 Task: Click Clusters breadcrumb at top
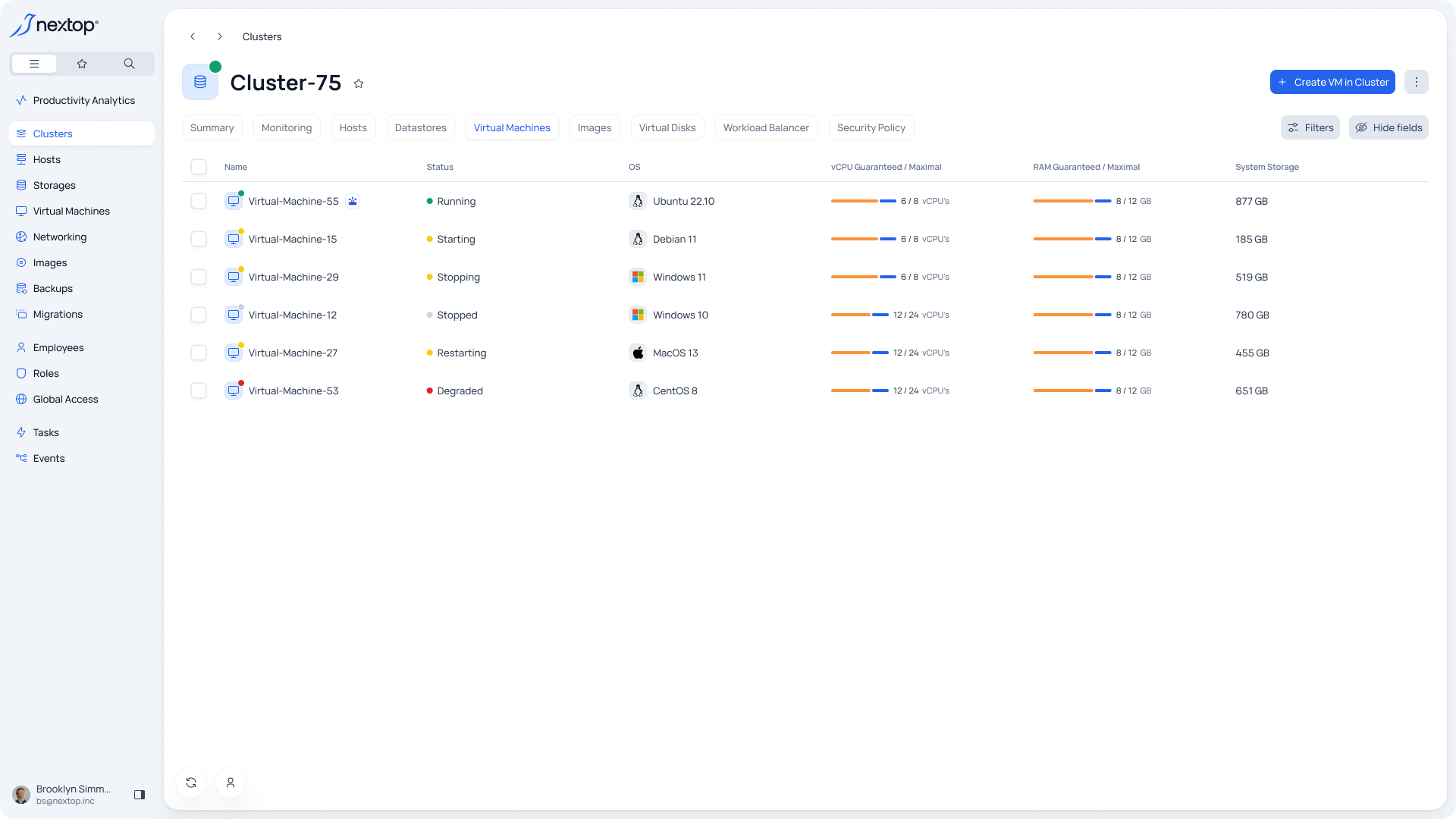pos(262,36)
